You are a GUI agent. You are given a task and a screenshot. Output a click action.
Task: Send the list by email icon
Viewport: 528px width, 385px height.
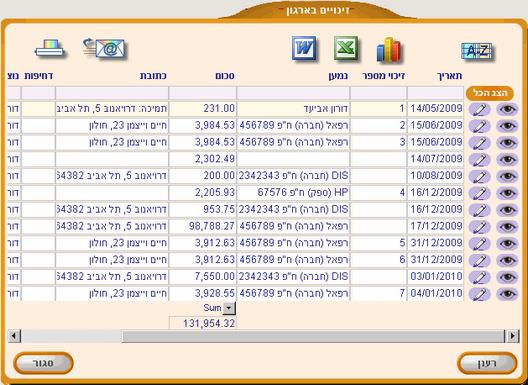pyautogui.click(x=104, y=49)
